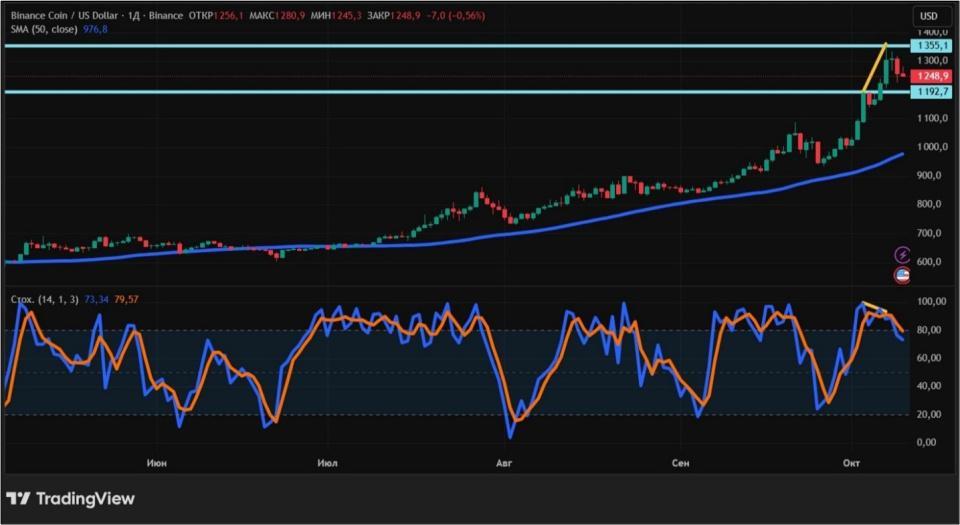Click the 80,00 level on stochastic scale

(x=935, y=330)
